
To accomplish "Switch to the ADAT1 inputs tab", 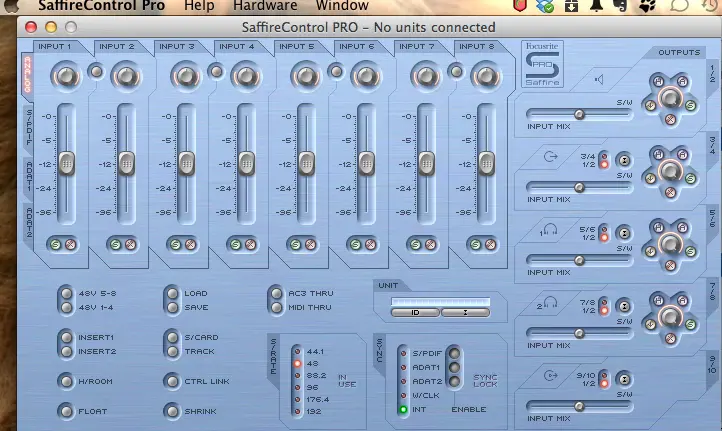I will click(29, 177).
